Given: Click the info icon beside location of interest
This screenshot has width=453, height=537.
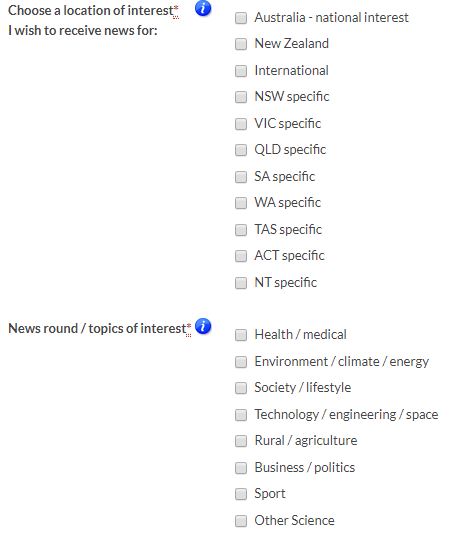Looking at the screenshot, I should coord(203,8).
